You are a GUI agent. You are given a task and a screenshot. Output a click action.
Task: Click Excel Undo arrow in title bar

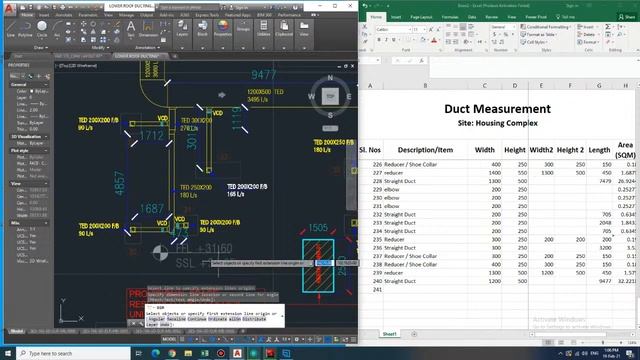click(x=365, y=6)
